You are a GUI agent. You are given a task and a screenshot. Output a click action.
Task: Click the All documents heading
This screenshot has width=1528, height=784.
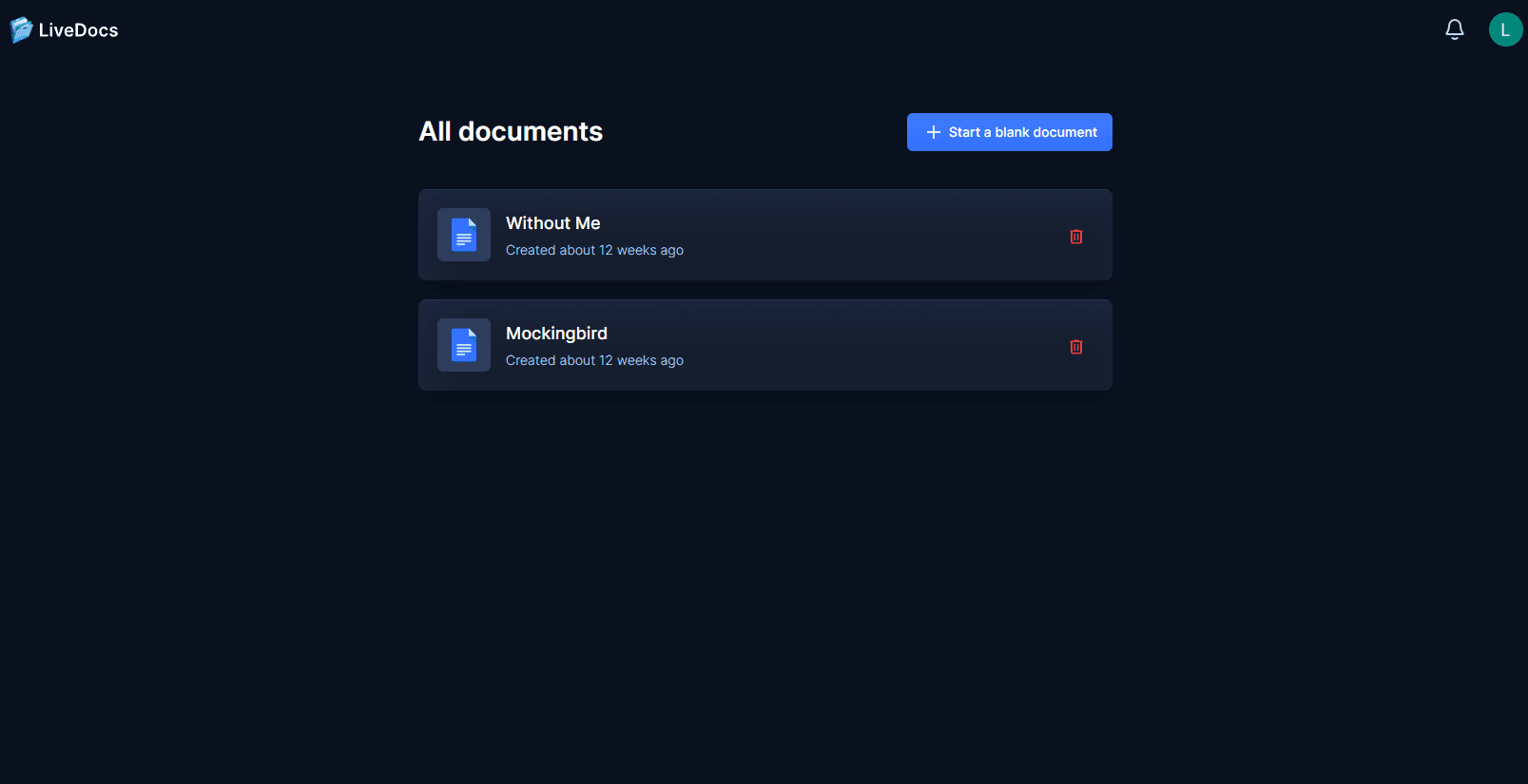click(511, 131)
